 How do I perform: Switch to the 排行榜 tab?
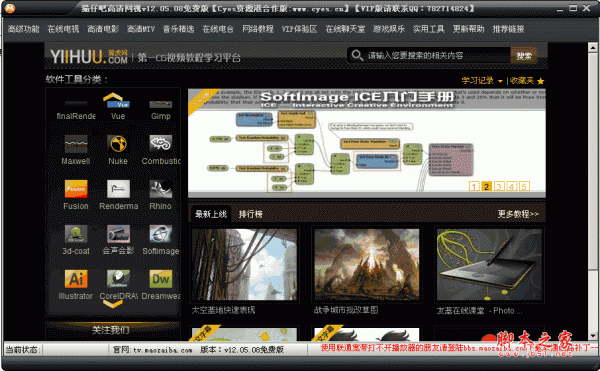251,214
